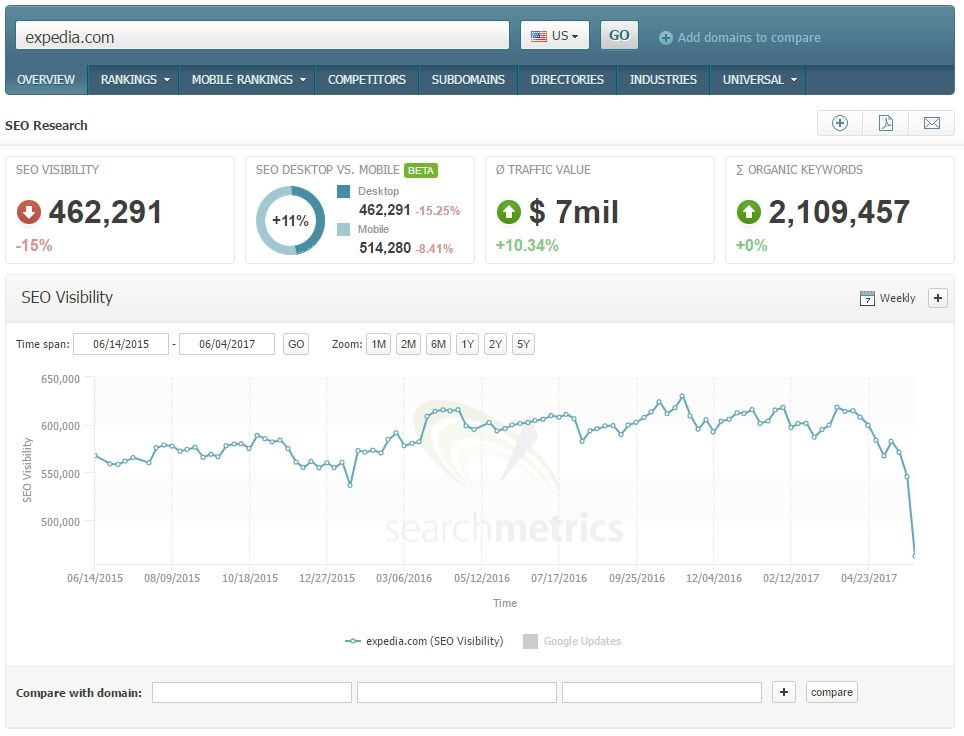The width and height of the screenshot is (964, 736).
Task: Click the second compare domain field
Action: click(x=457, y=692)
